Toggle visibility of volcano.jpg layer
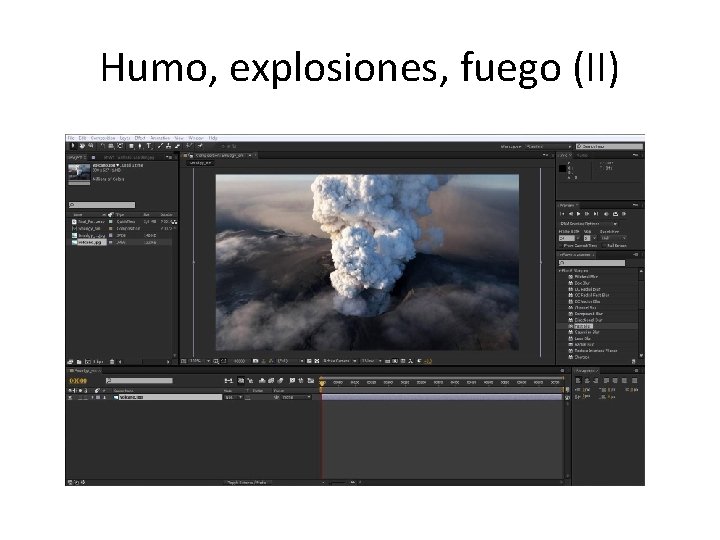 click(70, 398)
